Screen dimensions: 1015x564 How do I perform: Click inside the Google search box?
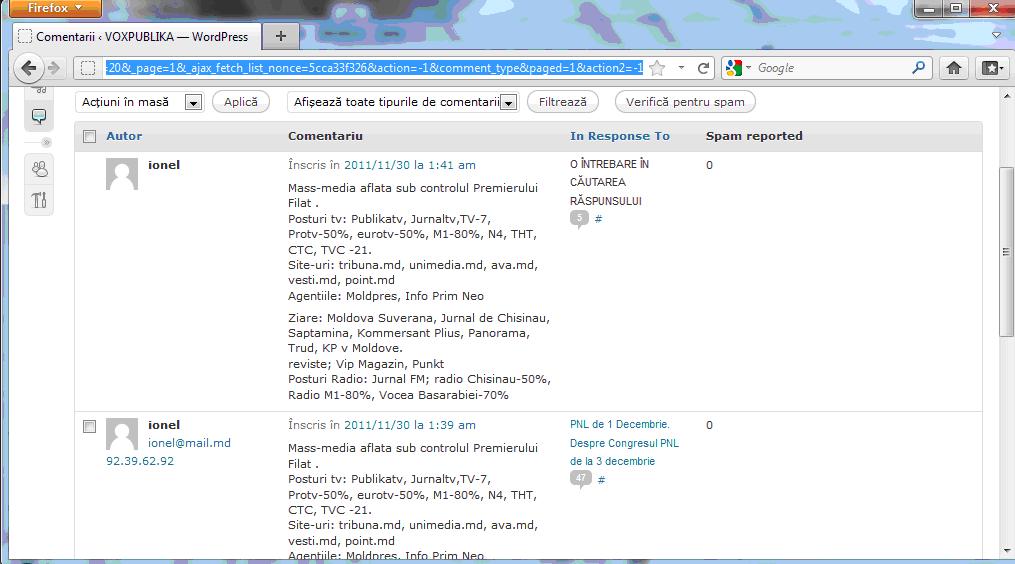coord(832,68)
